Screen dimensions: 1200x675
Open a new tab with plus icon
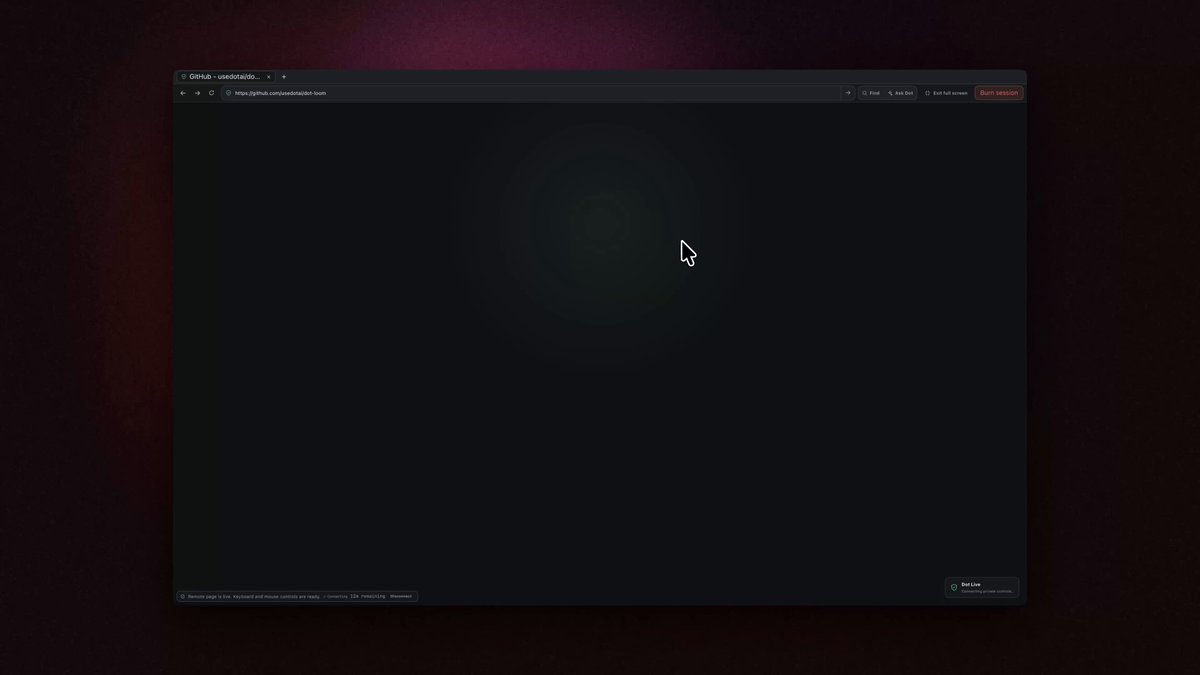284,77
